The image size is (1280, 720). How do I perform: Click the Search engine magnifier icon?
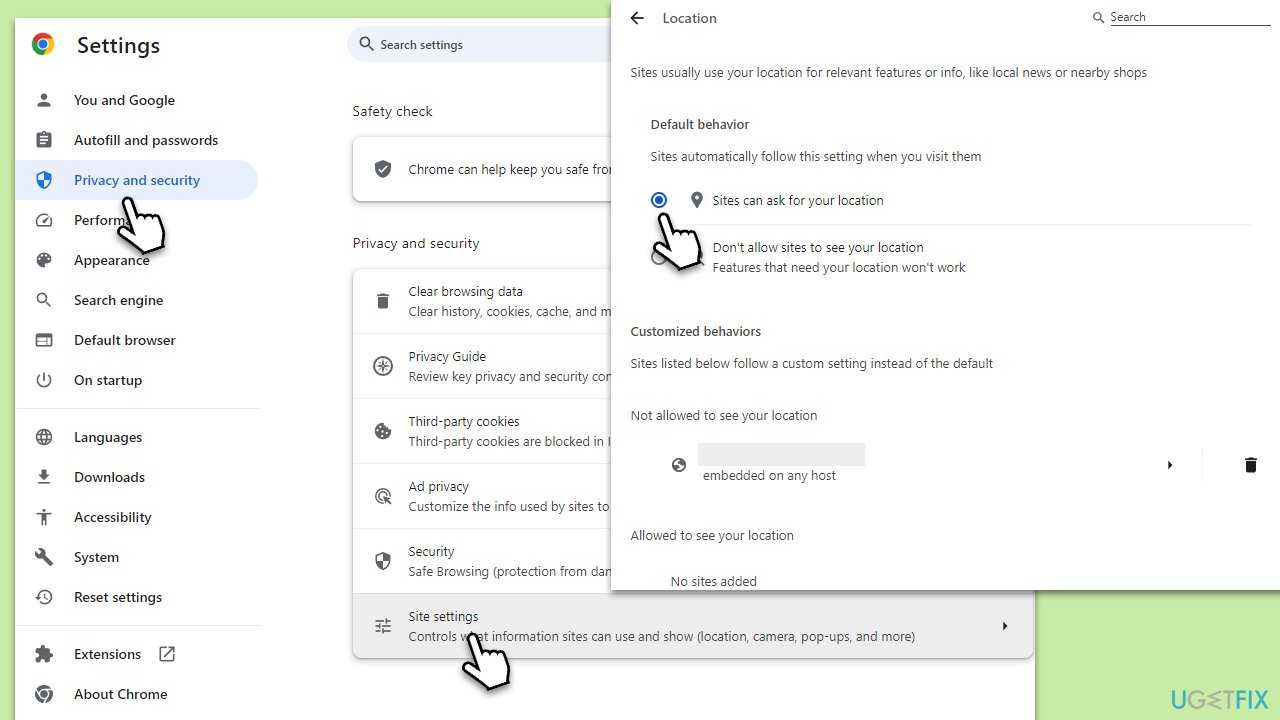coord(43,300)
